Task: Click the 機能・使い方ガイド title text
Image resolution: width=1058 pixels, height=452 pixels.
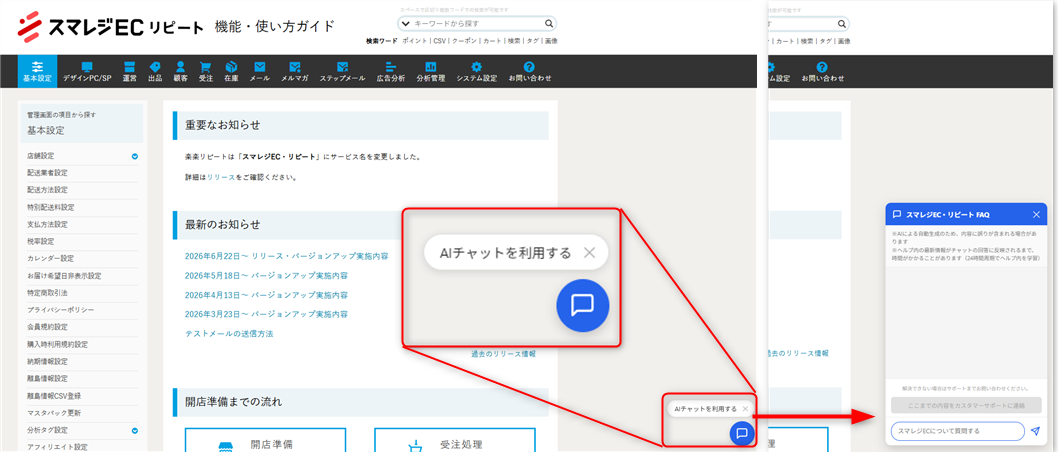Action: (x=275, y=27)
